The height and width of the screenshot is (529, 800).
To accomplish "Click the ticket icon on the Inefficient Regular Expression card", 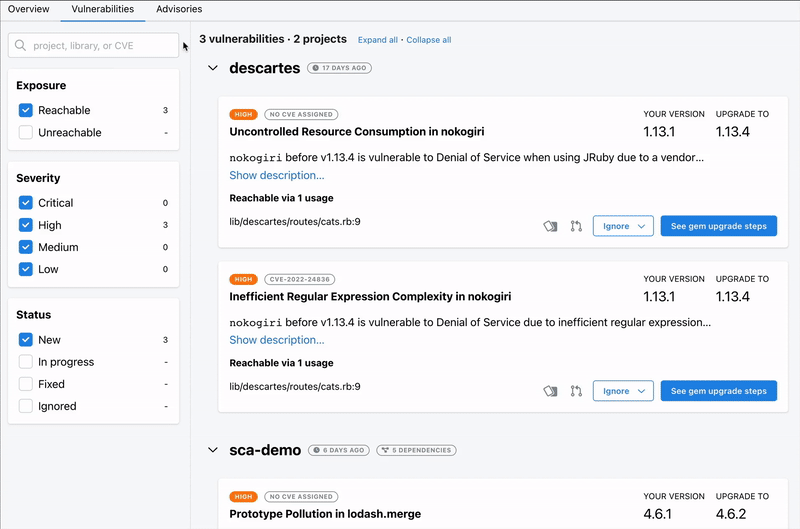I will pyautogui.click(x=550, y=391).
